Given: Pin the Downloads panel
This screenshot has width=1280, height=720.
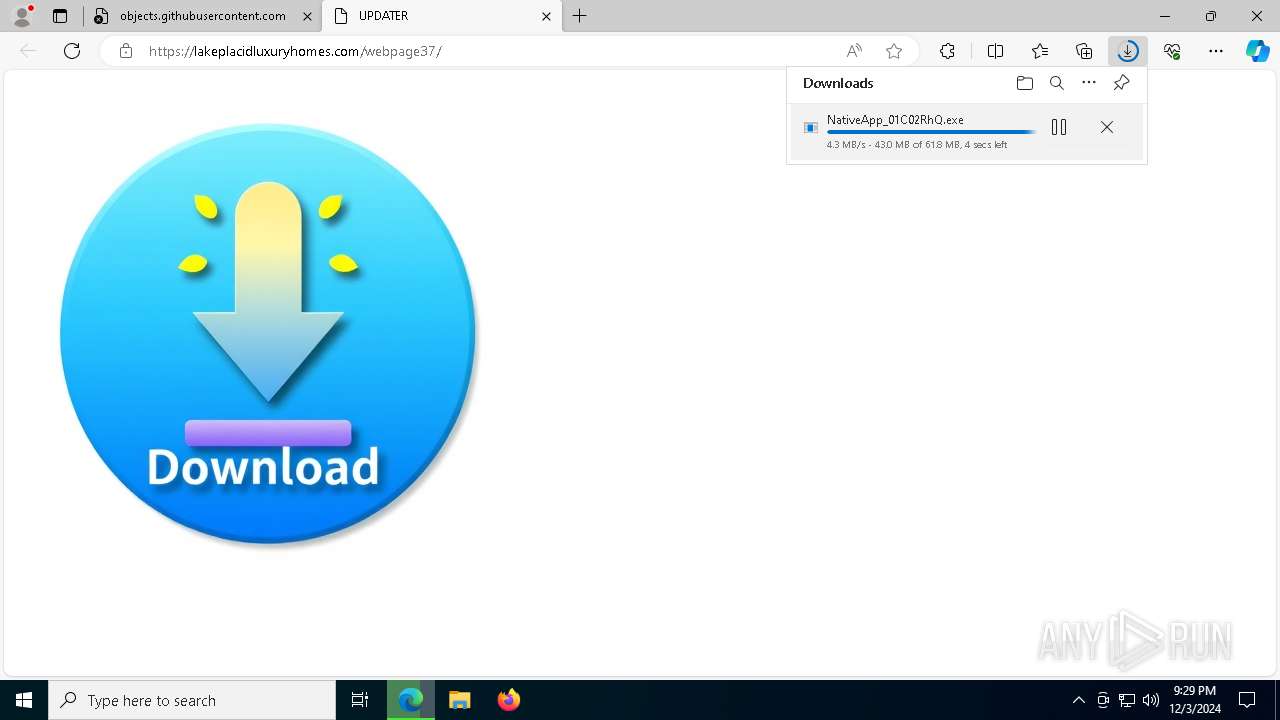Looking at the screenshot, I should click(x=1121, y=83).
